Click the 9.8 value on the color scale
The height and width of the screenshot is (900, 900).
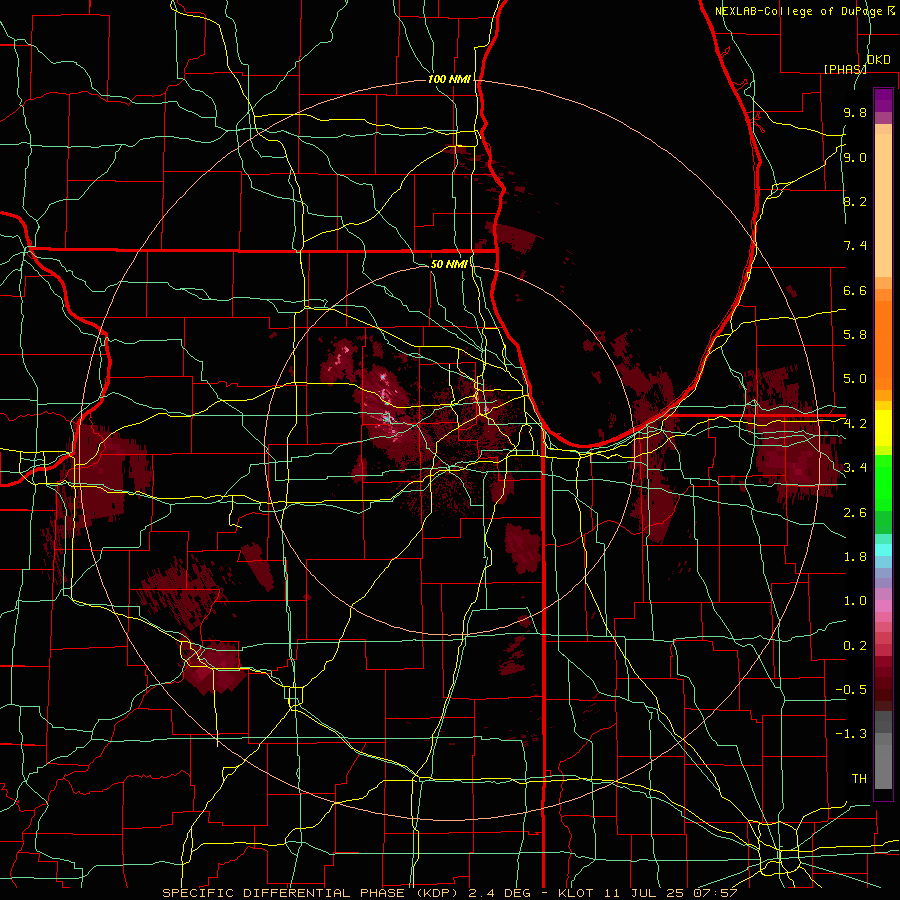pyautogui.click(x=855, y=112)
